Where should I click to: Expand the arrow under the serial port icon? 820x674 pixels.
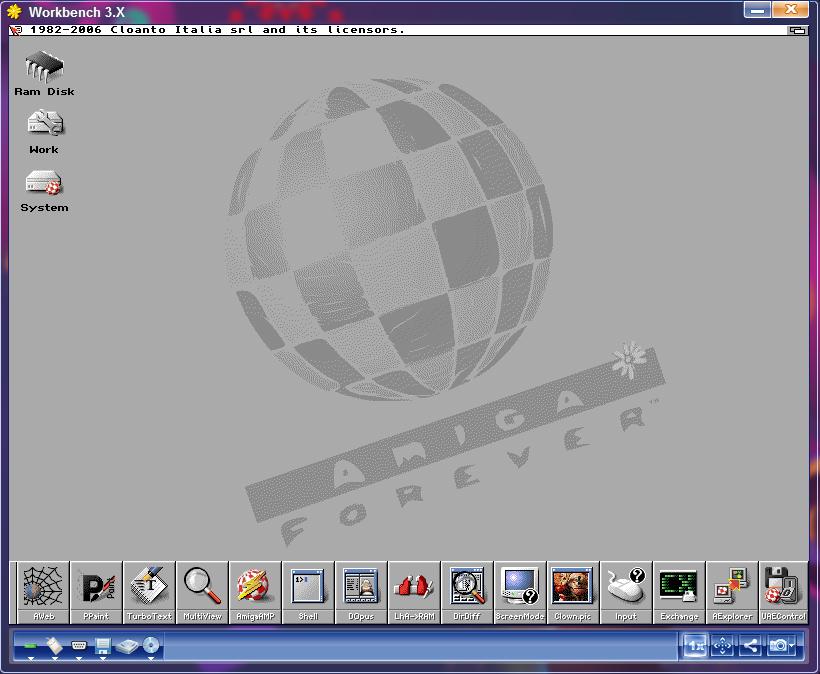79,659
